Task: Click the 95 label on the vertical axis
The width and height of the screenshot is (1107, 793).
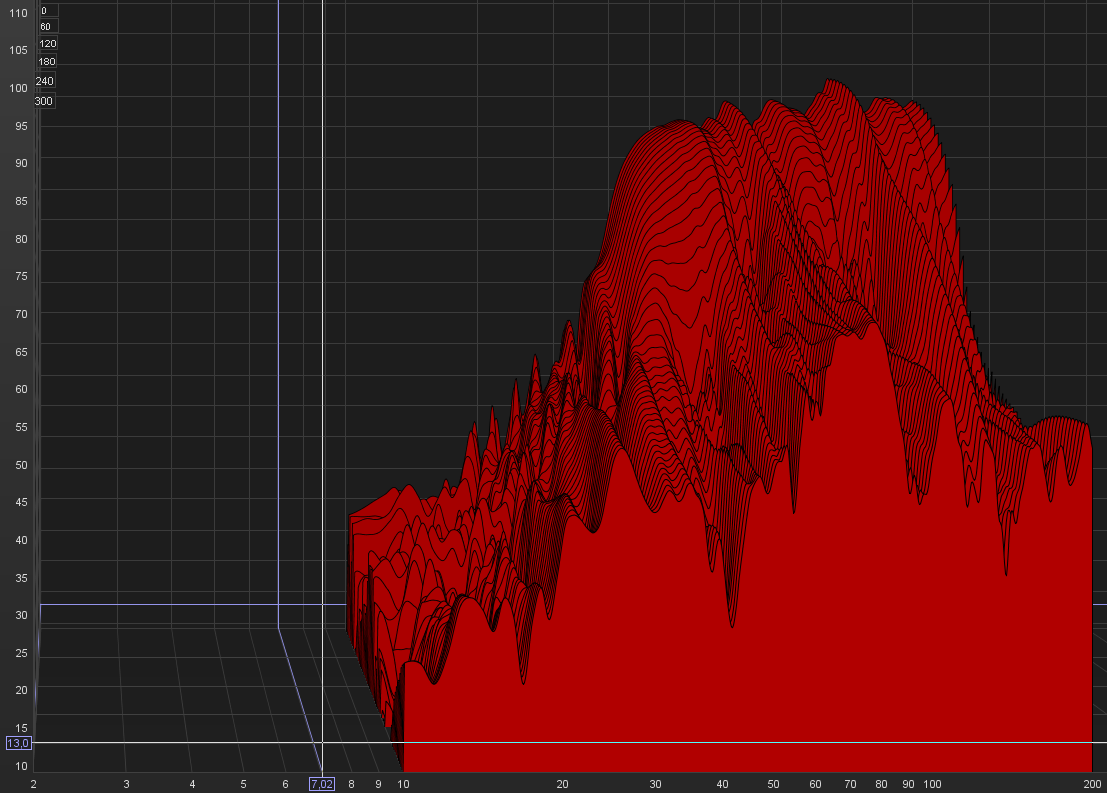Action: (x=21, y=126)
